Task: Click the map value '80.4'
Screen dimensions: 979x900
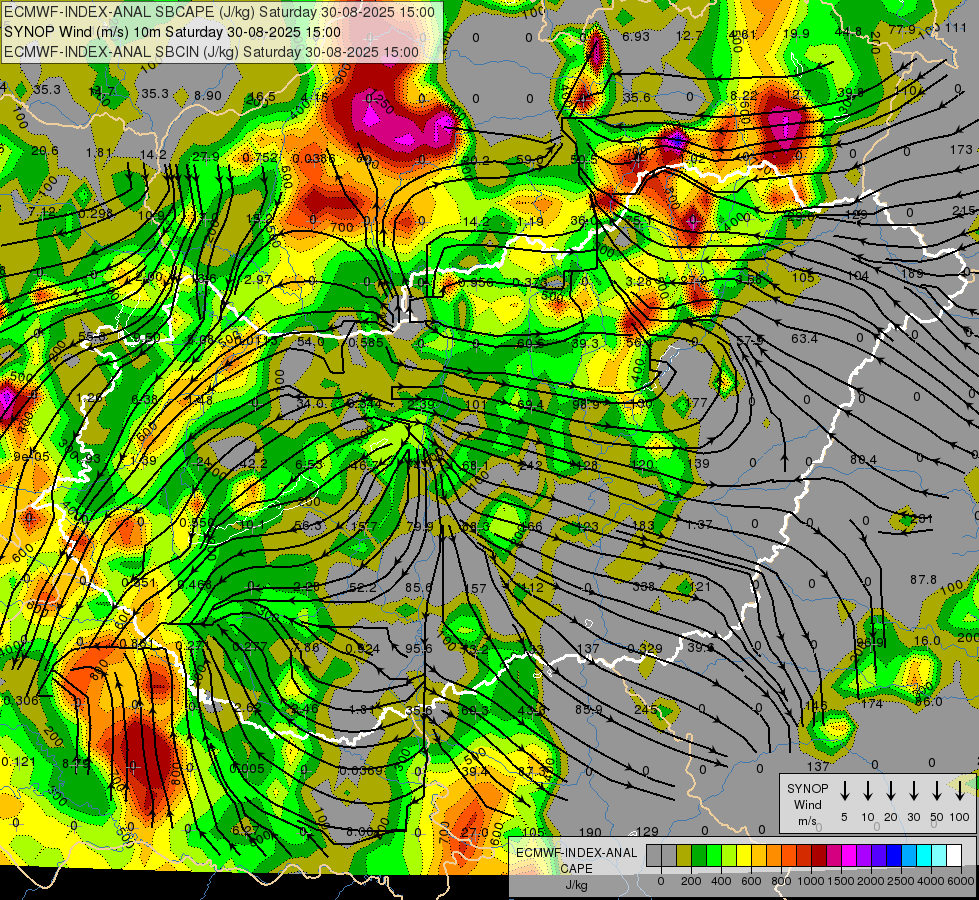Action: coord(863,460)
